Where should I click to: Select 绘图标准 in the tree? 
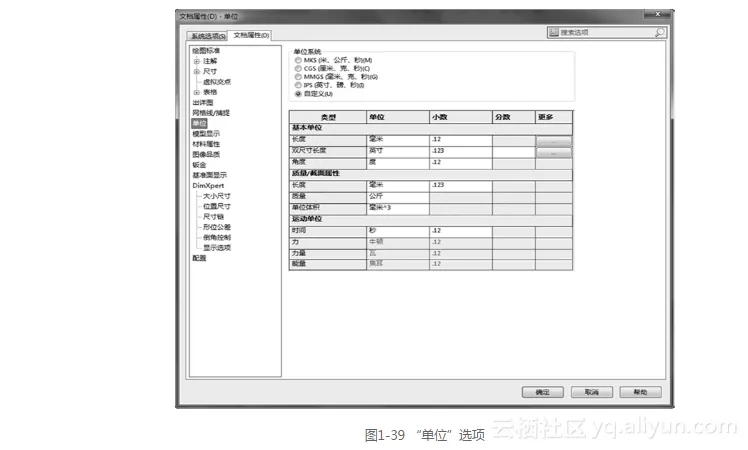coord(206,51)
